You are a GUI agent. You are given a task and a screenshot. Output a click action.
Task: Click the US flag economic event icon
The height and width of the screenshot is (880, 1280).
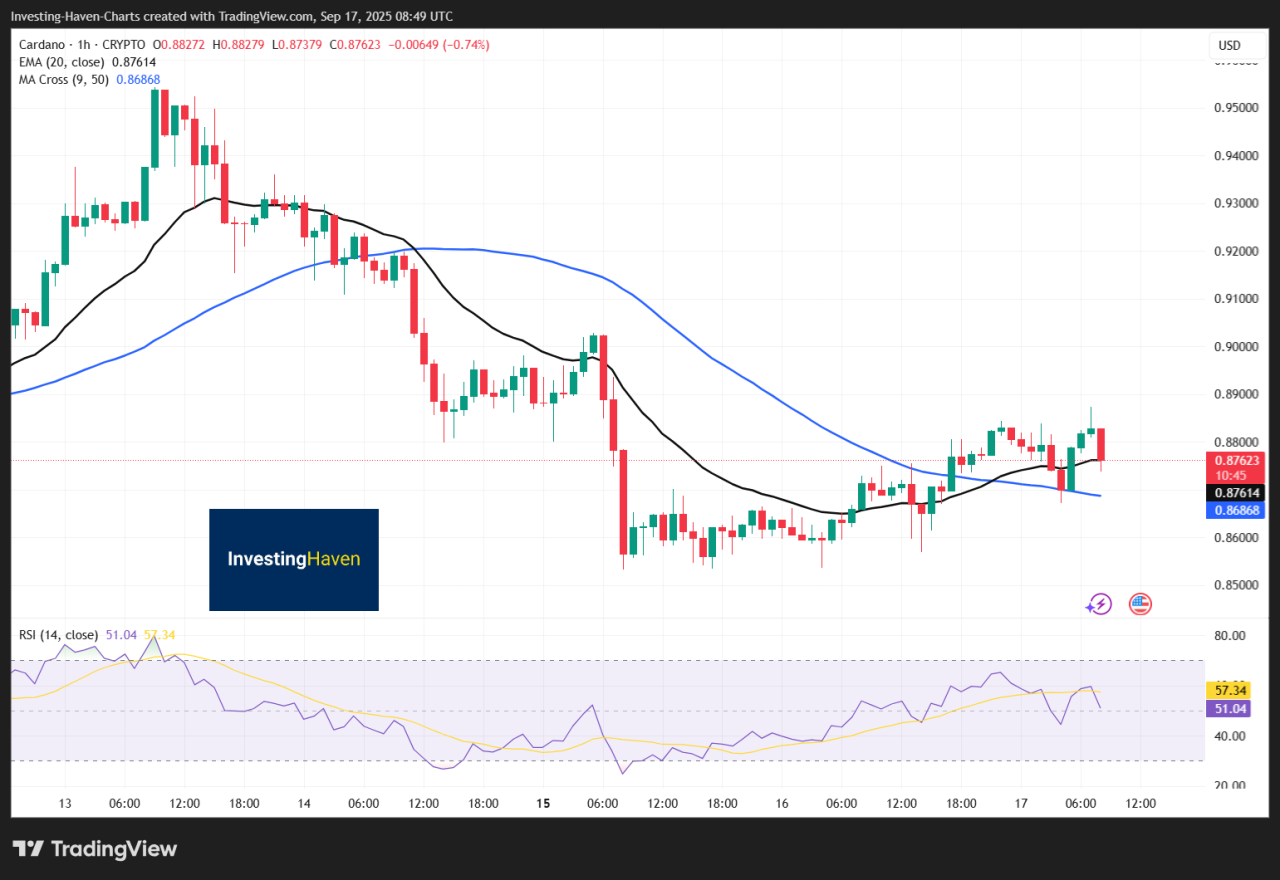pyautogui.click(x=1140, y=603)
